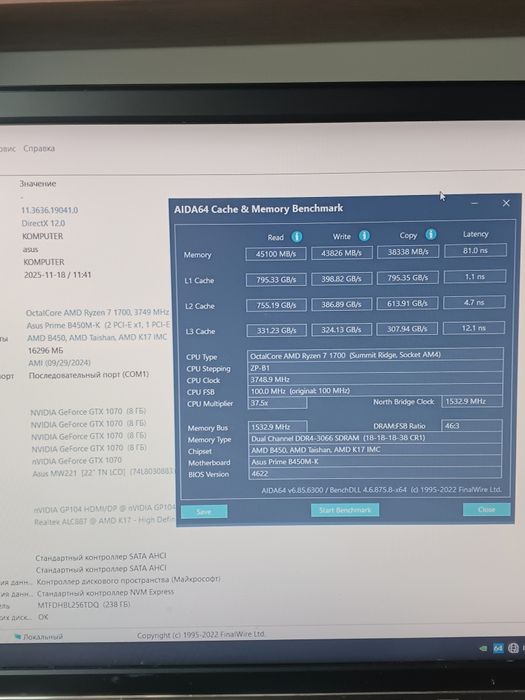The image size is (525, 700).
Task: Click L2 Cache Latency value 4.7 ns
Action: [474, 302]
